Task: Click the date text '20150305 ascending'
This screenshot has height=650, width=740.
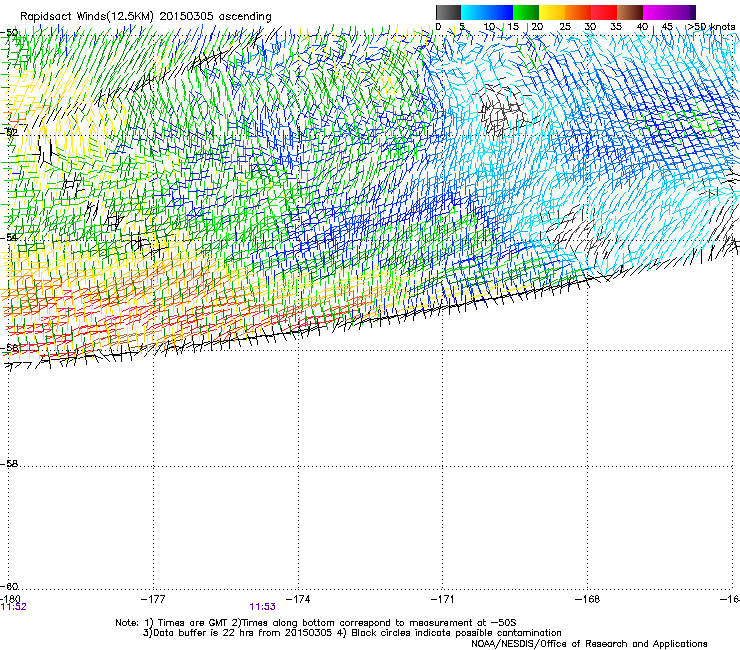Action: 215,17
